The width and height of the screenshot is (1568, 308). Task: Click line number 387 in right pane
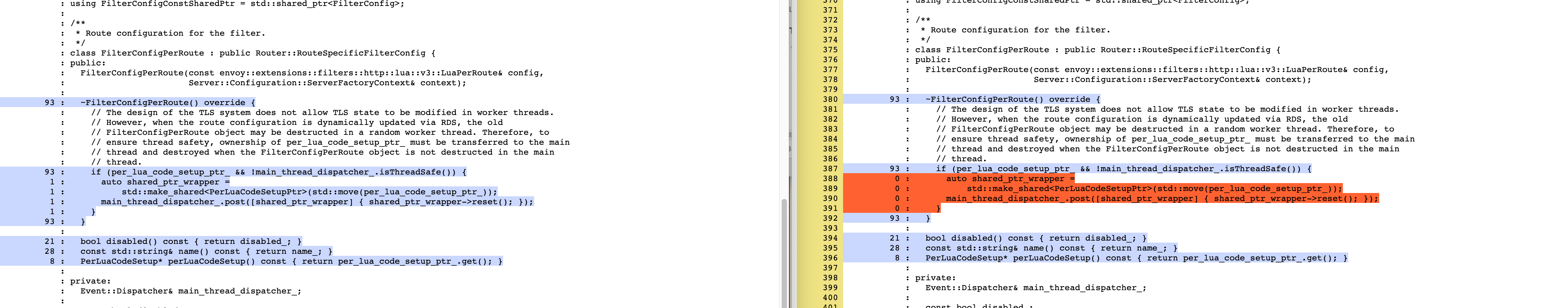[x=830, y=169]
